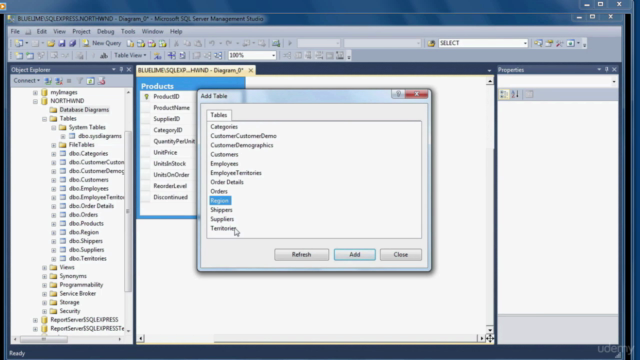This screenshot has width=640, height=360.
Task: Click the Disconnect icon in Object Explorer toolbar
Action: 59,81
